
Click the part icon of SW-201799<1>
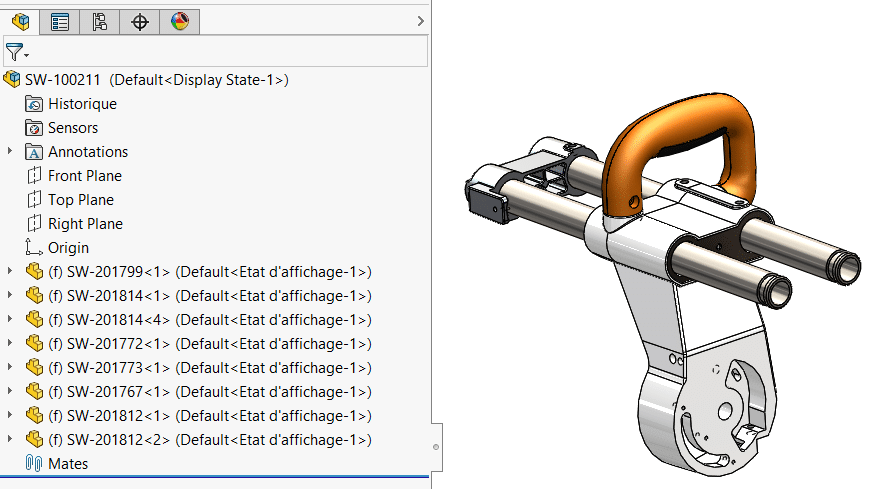(35, 271)
